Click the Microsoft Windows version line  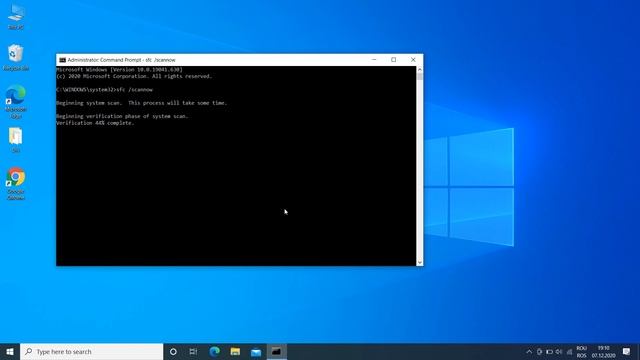tap(119, 70)
